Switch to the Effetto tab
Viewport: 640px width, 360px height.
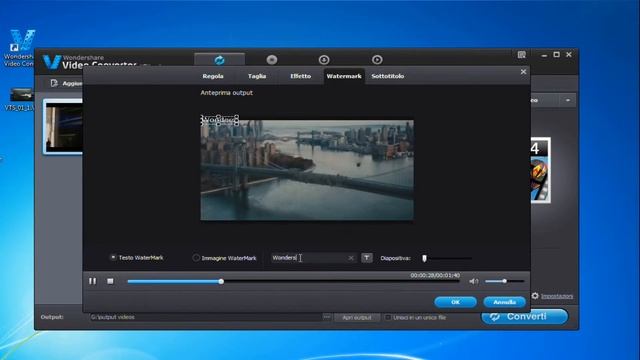point(300,76)
